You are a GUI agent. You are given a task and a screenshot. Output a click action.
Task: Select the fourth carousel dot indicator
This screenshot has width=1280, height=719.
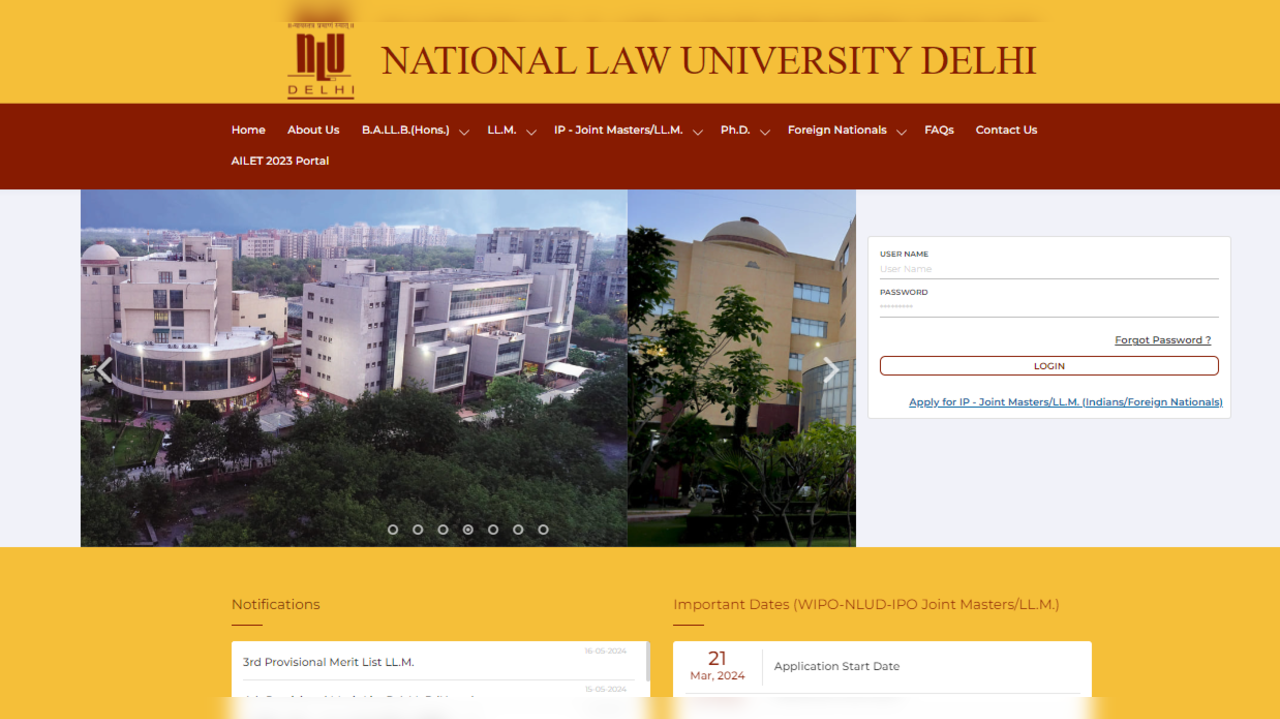tap(467, 529)
